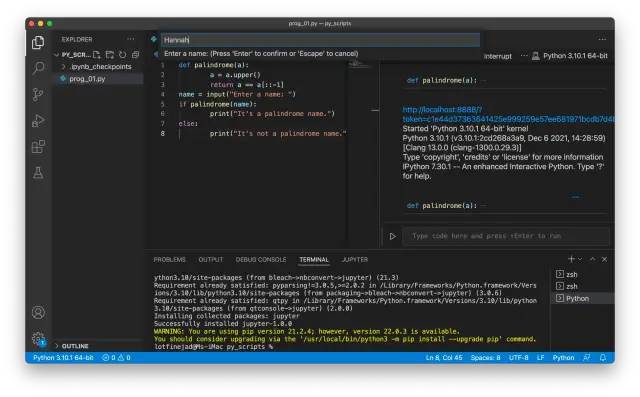Open the Search view in the activity bar
Image resolution: width=640 pixels, height=397 pixels.
point(38,68)
